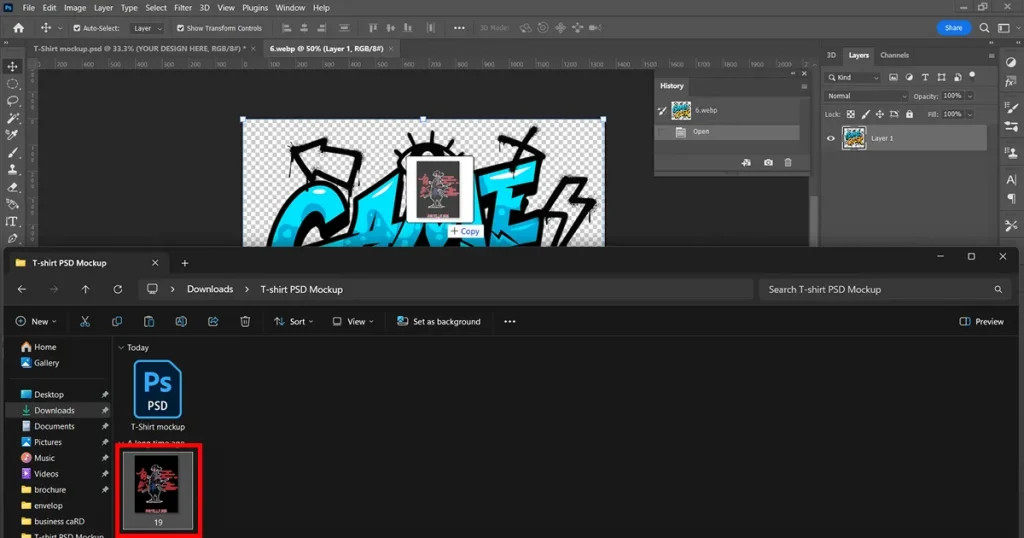Viewport: 1024px width, 538px height.
Task: Open the options bar three-dots overflow
Action: 459,28
